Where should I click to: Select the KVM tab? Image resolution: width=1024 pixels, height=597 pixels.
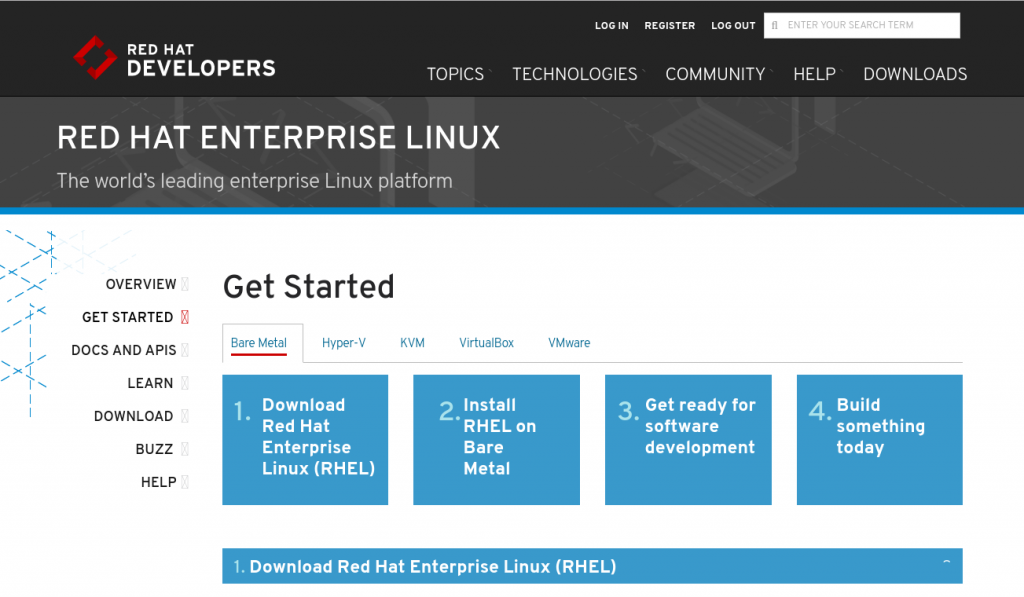(412, 342)
